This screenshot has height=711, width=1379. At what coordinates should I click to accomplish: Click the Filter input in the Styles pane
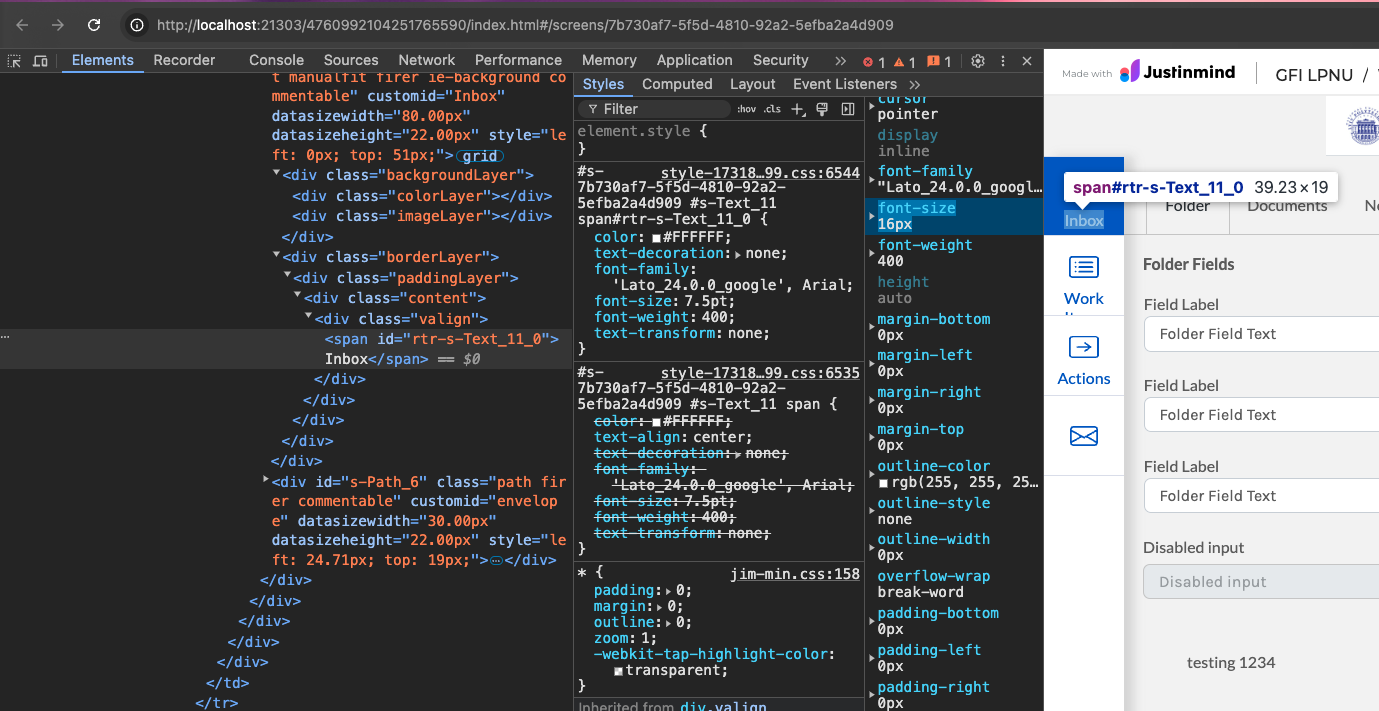[660, 109]
